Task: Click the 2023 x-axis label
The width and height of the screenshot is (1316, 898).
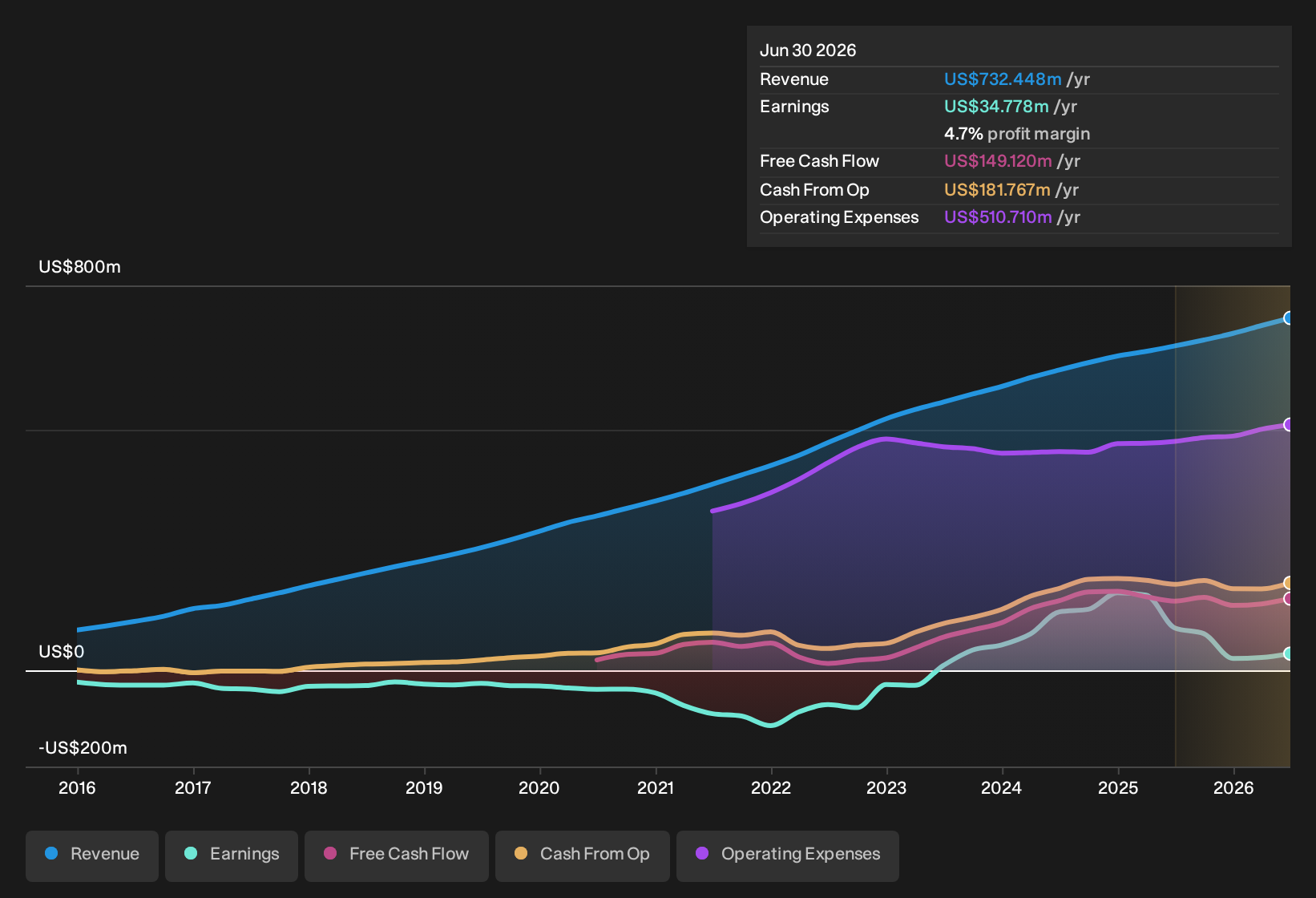Action: (886, 788)
